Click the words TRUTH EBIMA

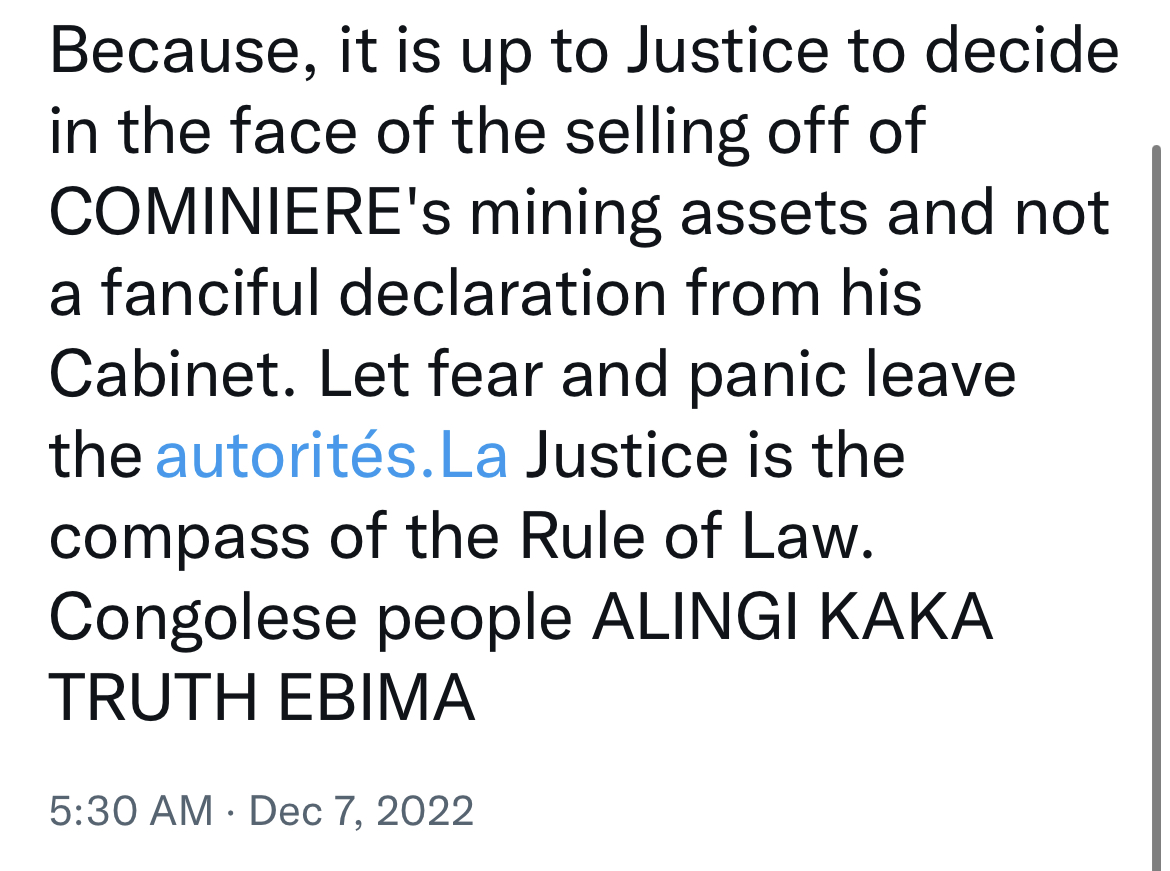pos(262,699)
